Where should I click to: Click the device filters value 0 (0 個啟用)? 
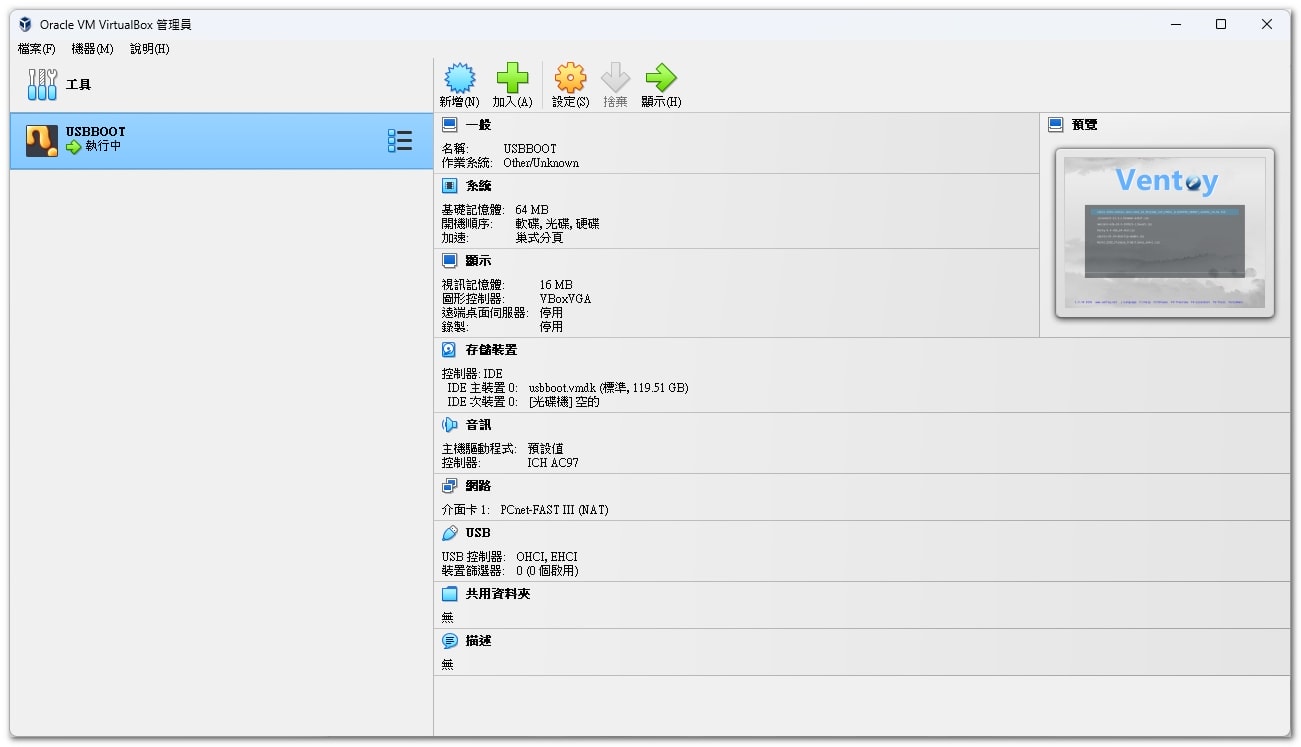pos(547,571)
